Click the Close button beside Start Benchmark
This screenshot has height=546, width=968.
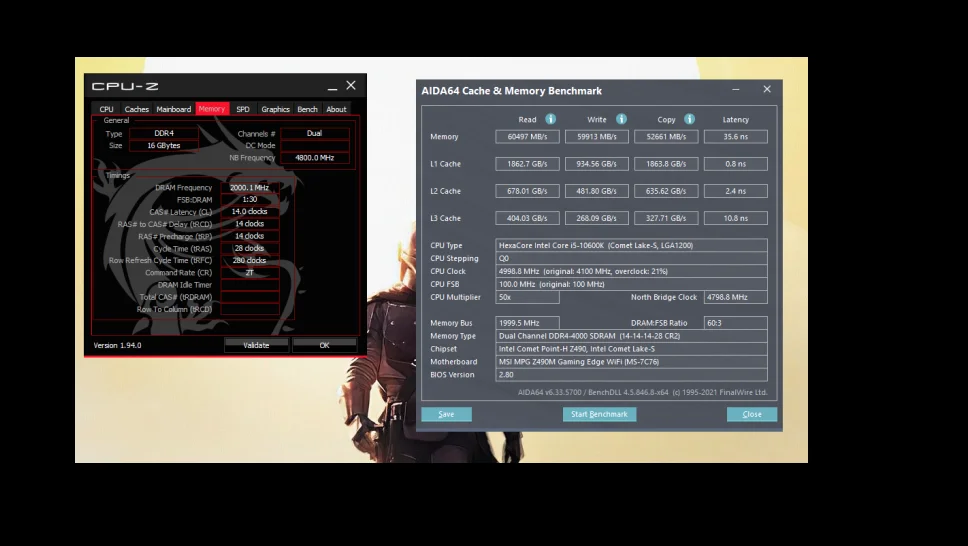752,414
